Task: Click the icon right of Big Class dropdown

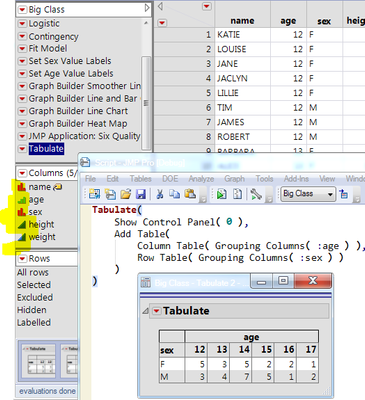Action: pyautogui.click(x=343, y=194)
